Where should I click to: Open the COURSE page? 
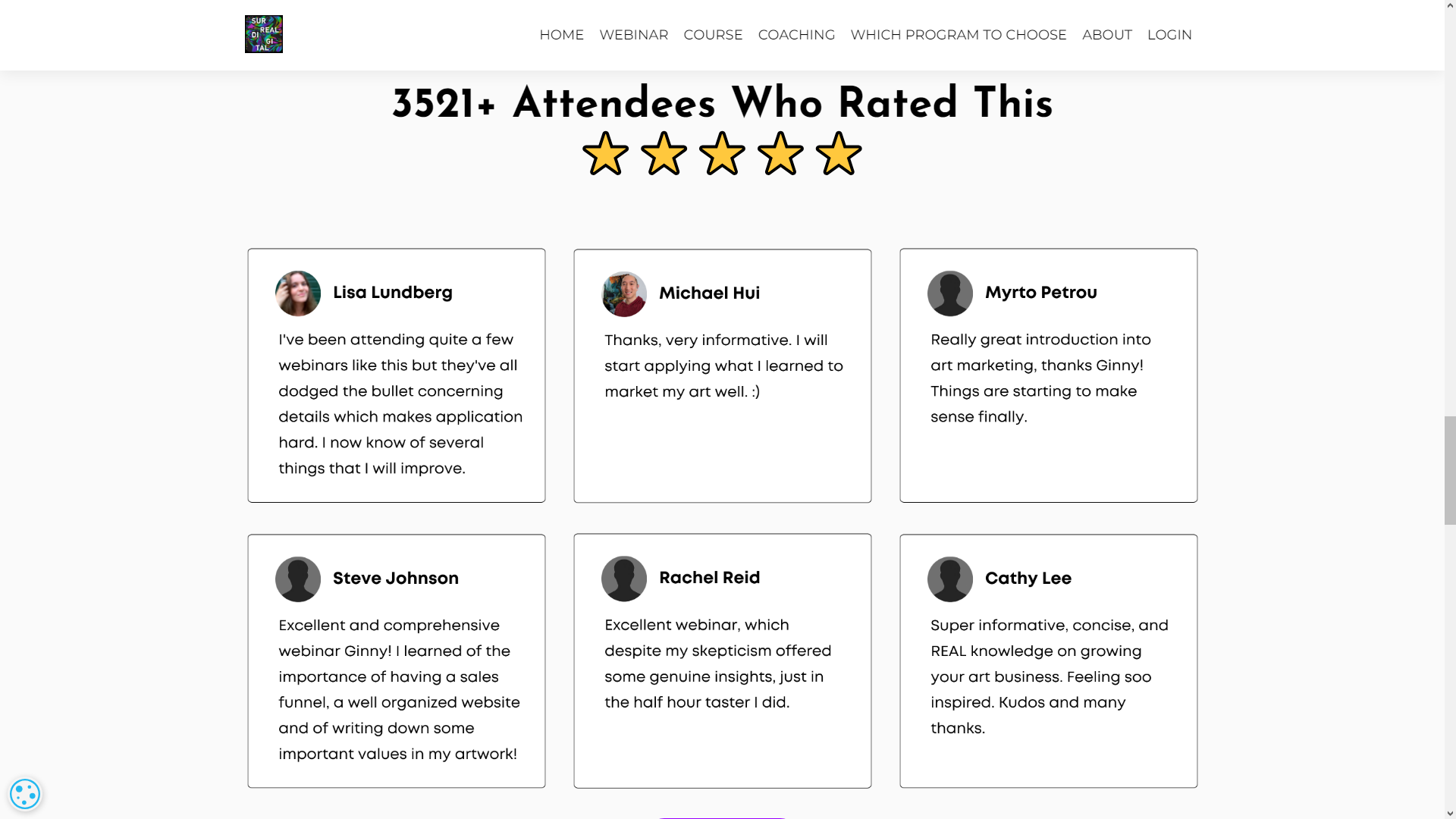(712, 34)
